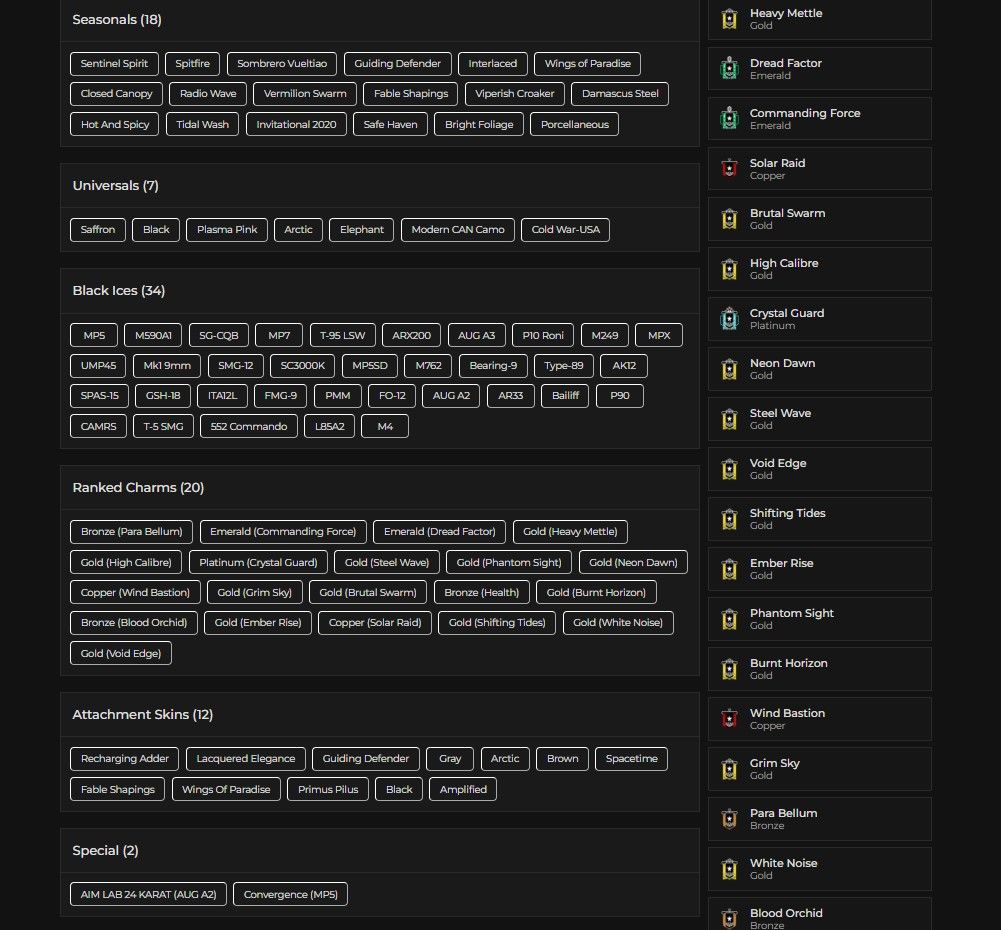Click AIM LAB 24 KARAT (AUG A2) tag
This screenshot has width=1001, height=930.
[x=148, y=894]
